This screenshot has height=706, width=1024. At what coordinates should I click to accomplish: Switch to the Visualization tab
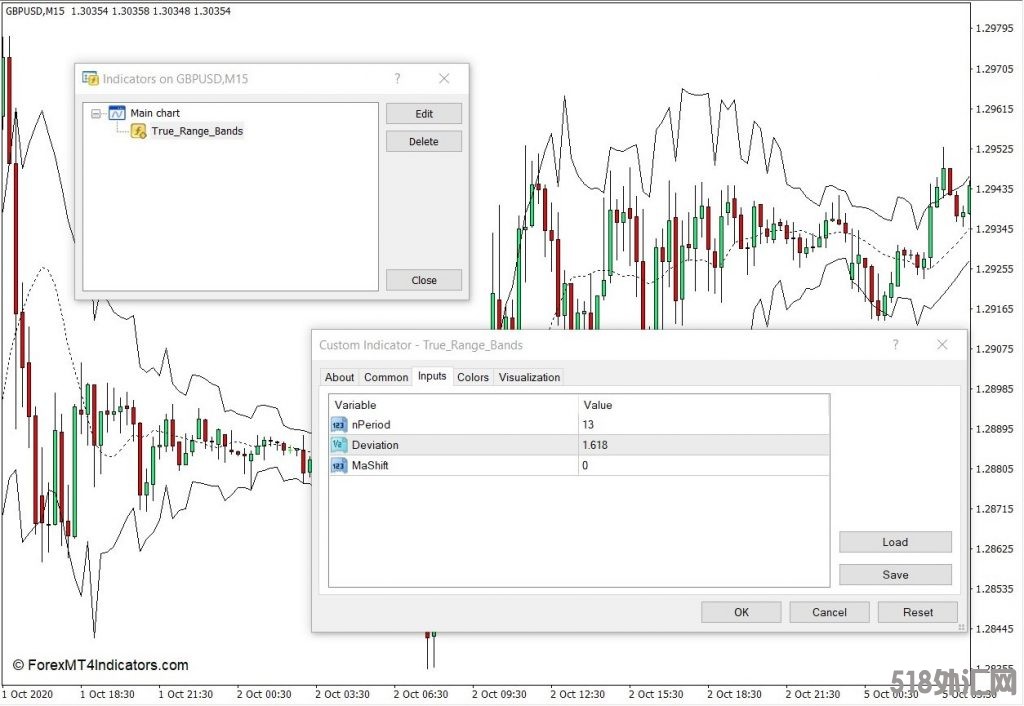click(529, 377)
